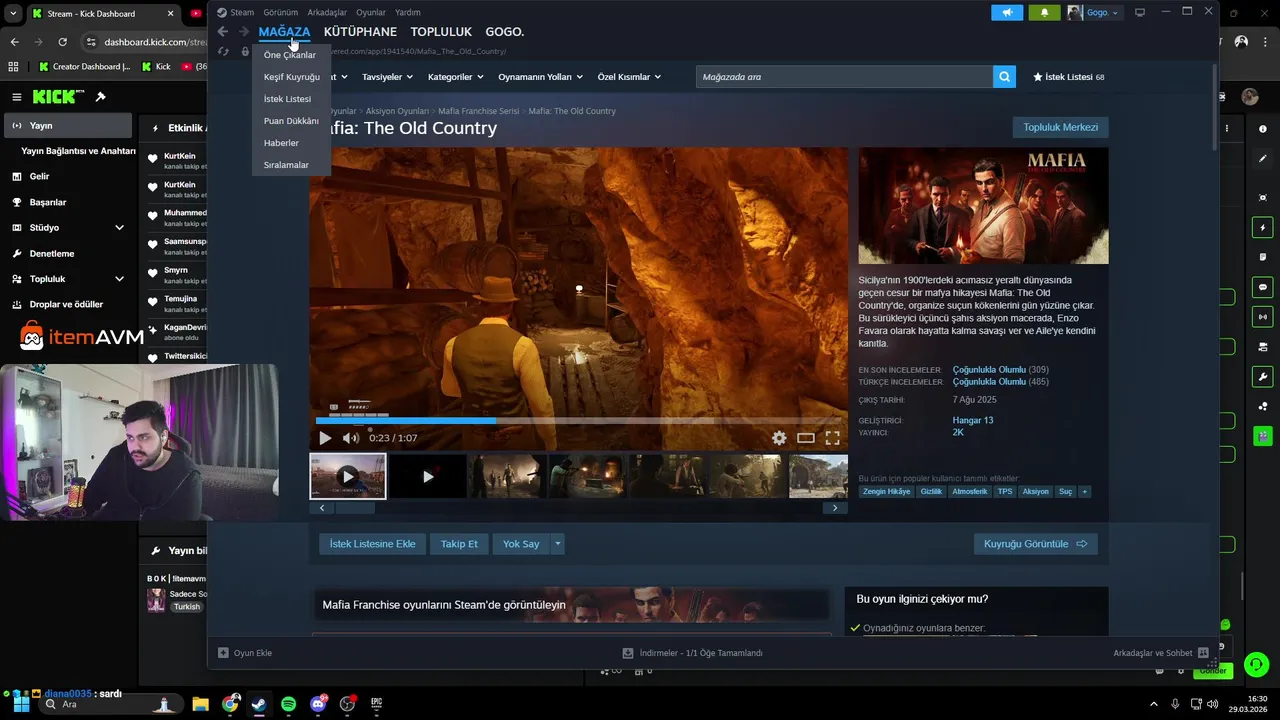Select İstek Listesi from the store menu

(x=287, y=99)
